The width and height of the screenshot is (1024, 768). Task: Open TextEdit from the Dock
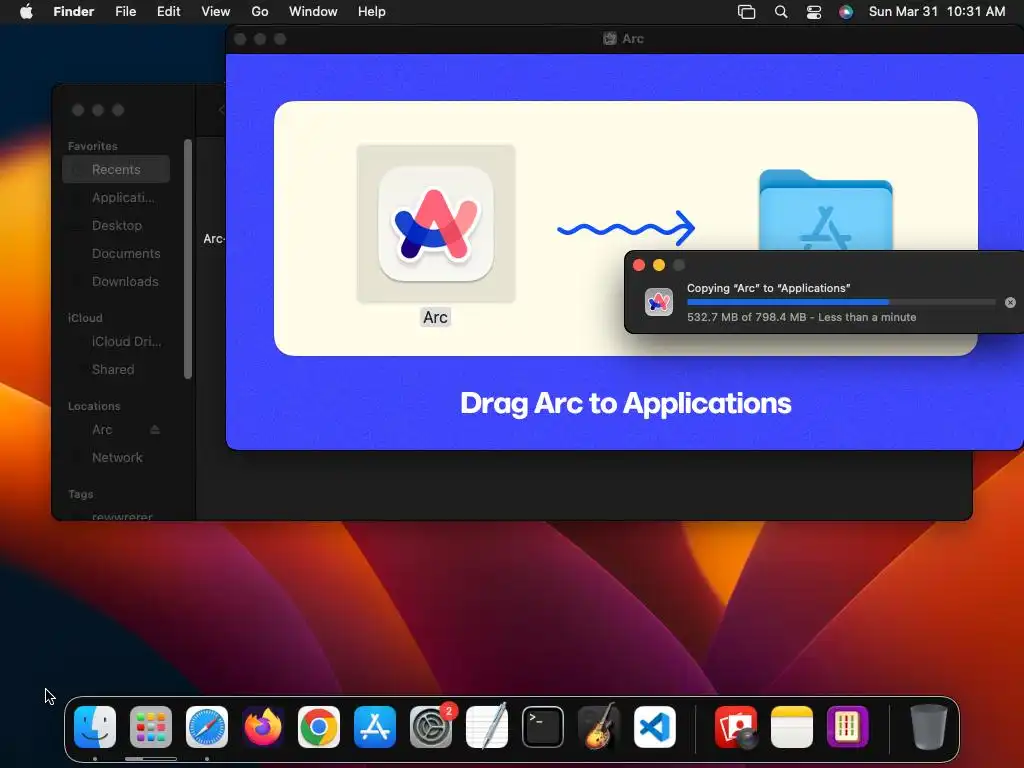[487, 726]
